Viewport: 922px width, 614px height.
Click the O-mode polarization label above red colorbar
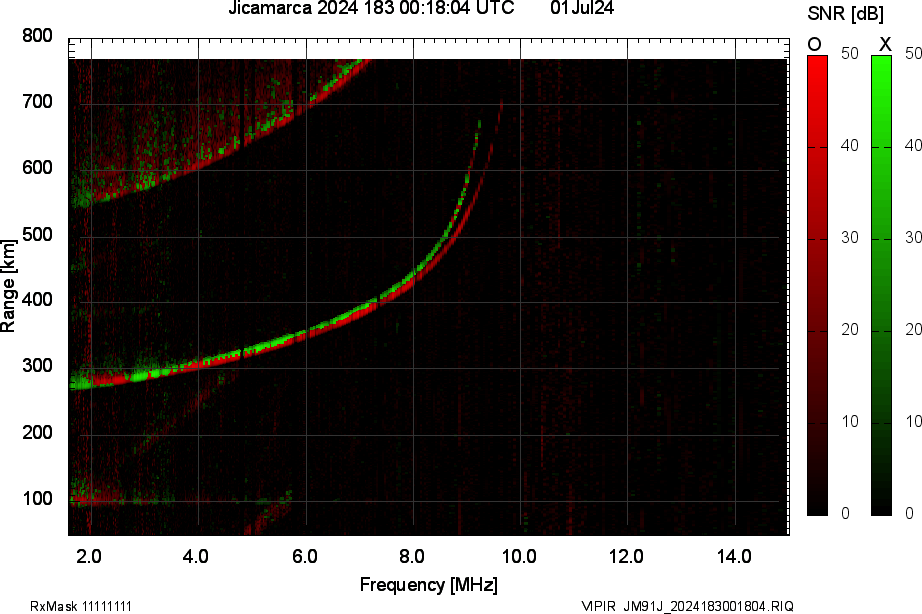coord(813,44)
